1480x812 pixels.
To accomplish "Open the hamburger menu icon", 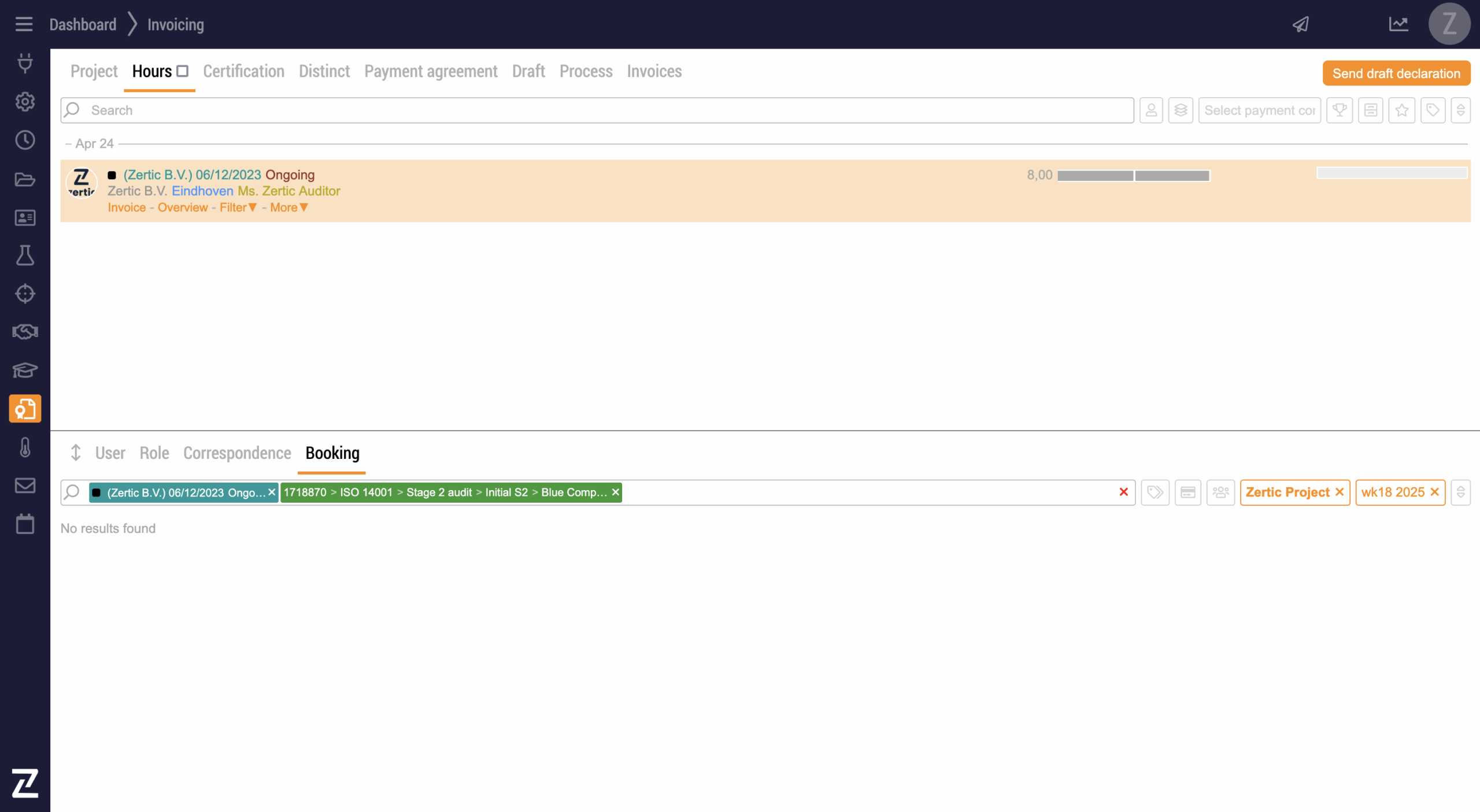I will [x=24, y=24].
